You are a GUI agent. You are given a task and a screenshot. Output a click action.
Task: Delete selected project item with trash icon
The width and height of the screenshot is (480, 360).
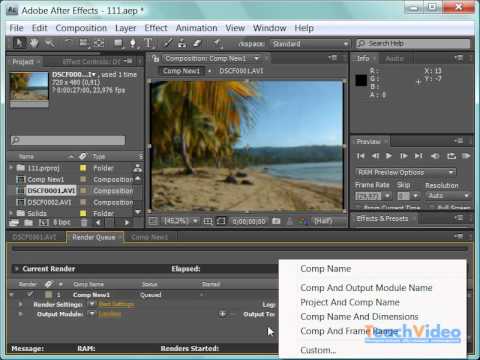pyautogui.click(x=84, y=222)
